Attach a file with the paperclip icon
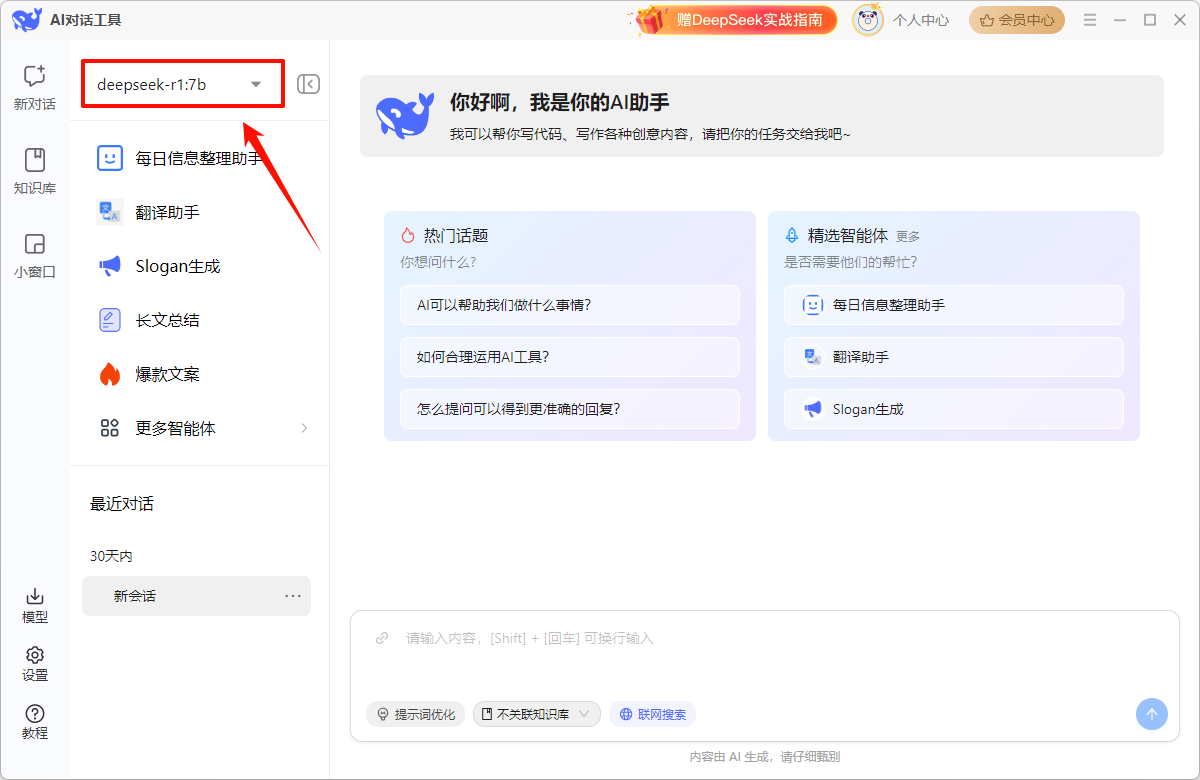1200x780 pixels. pos(381,637)
